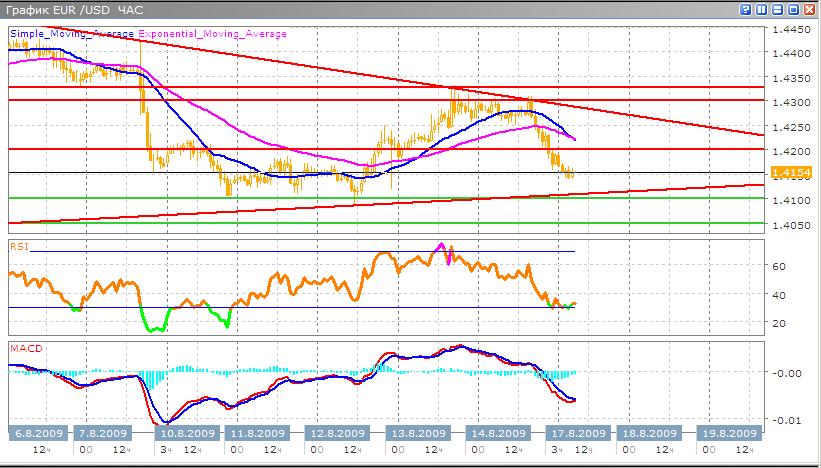
Task: Select the 11.8.2009 date marker
Action: pos(257,433)
